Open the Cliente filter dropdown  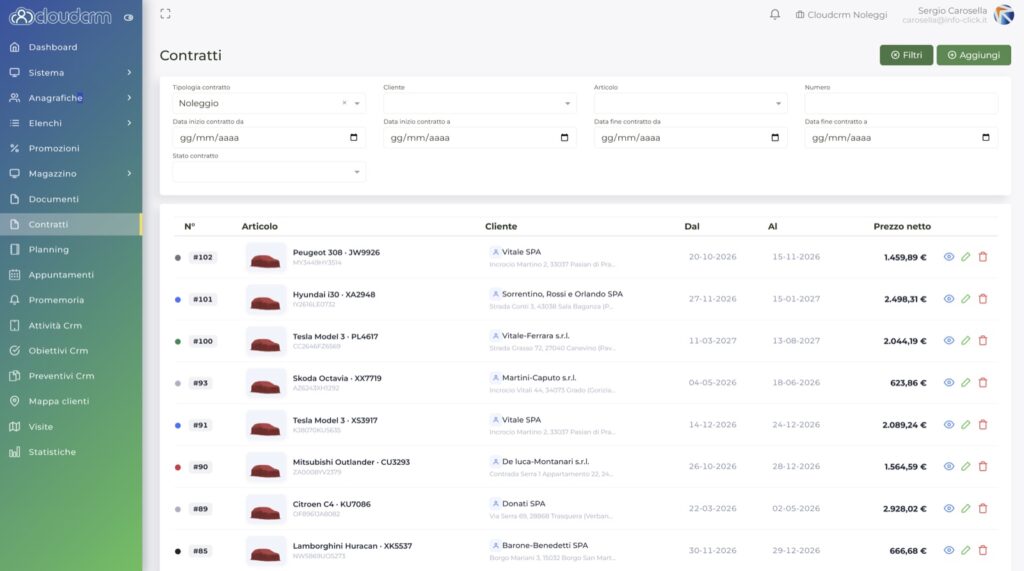pos(480,103)
